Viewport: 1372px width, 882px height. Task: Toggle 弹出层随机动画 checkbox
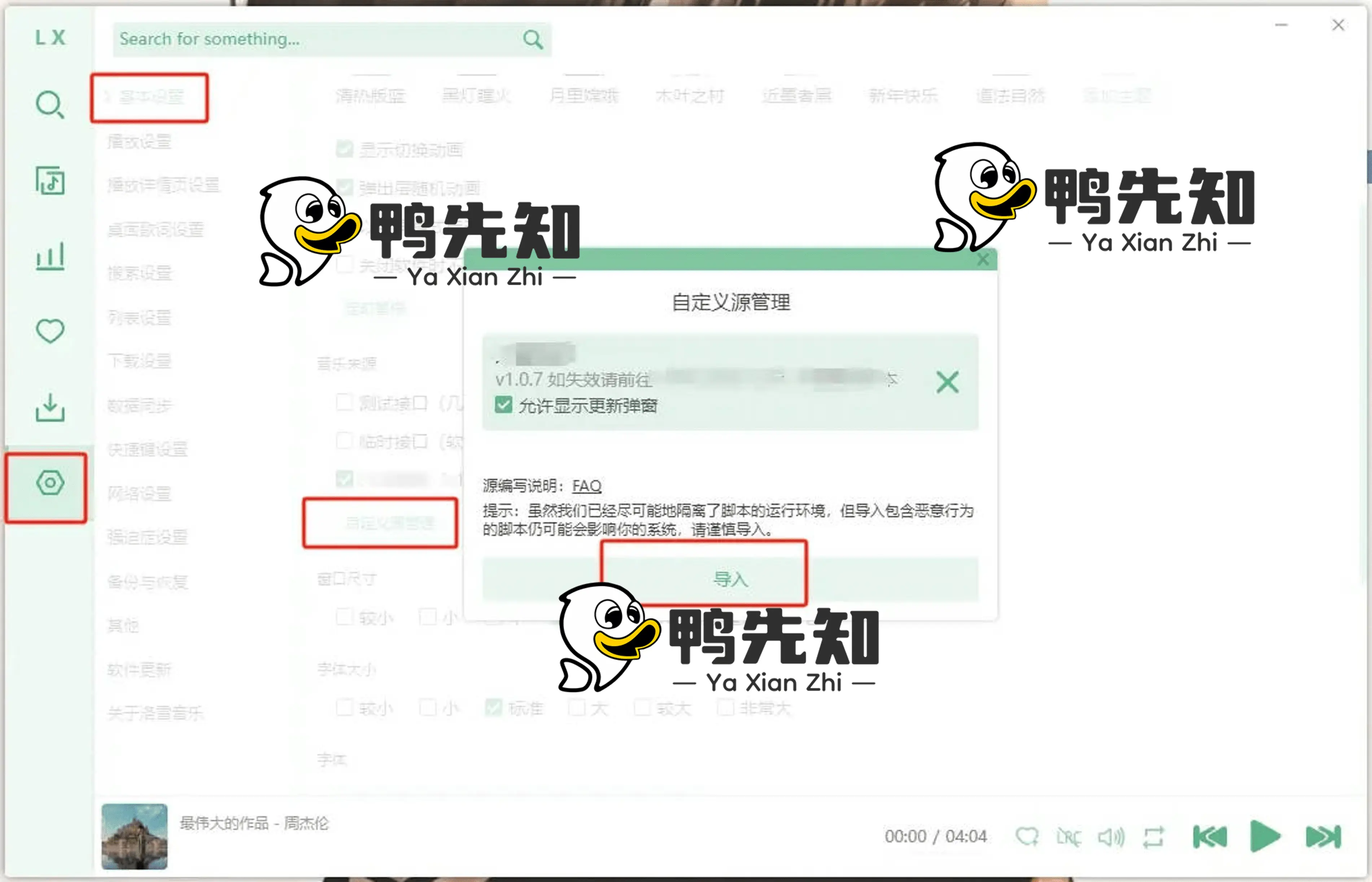coord(344,187)
